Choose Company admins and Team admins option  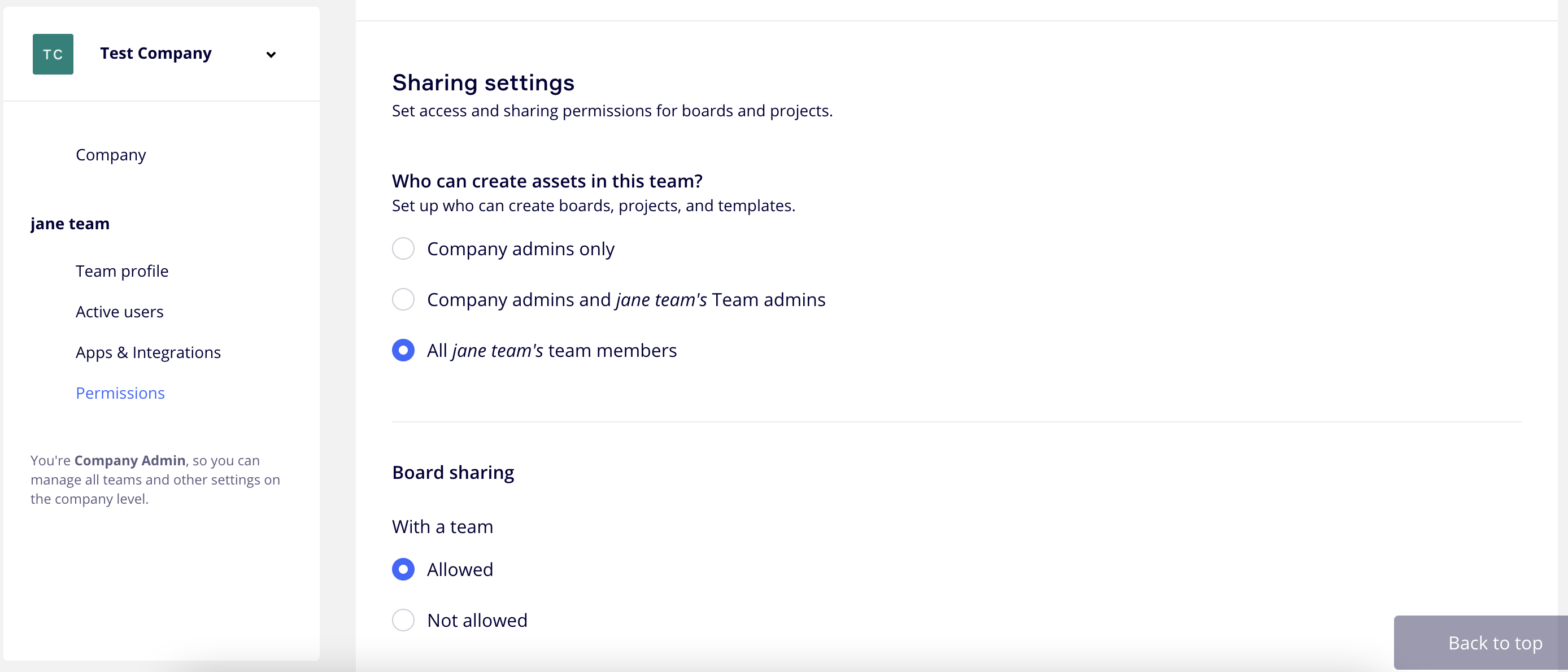pyautogui.click(x=403, y=299)
